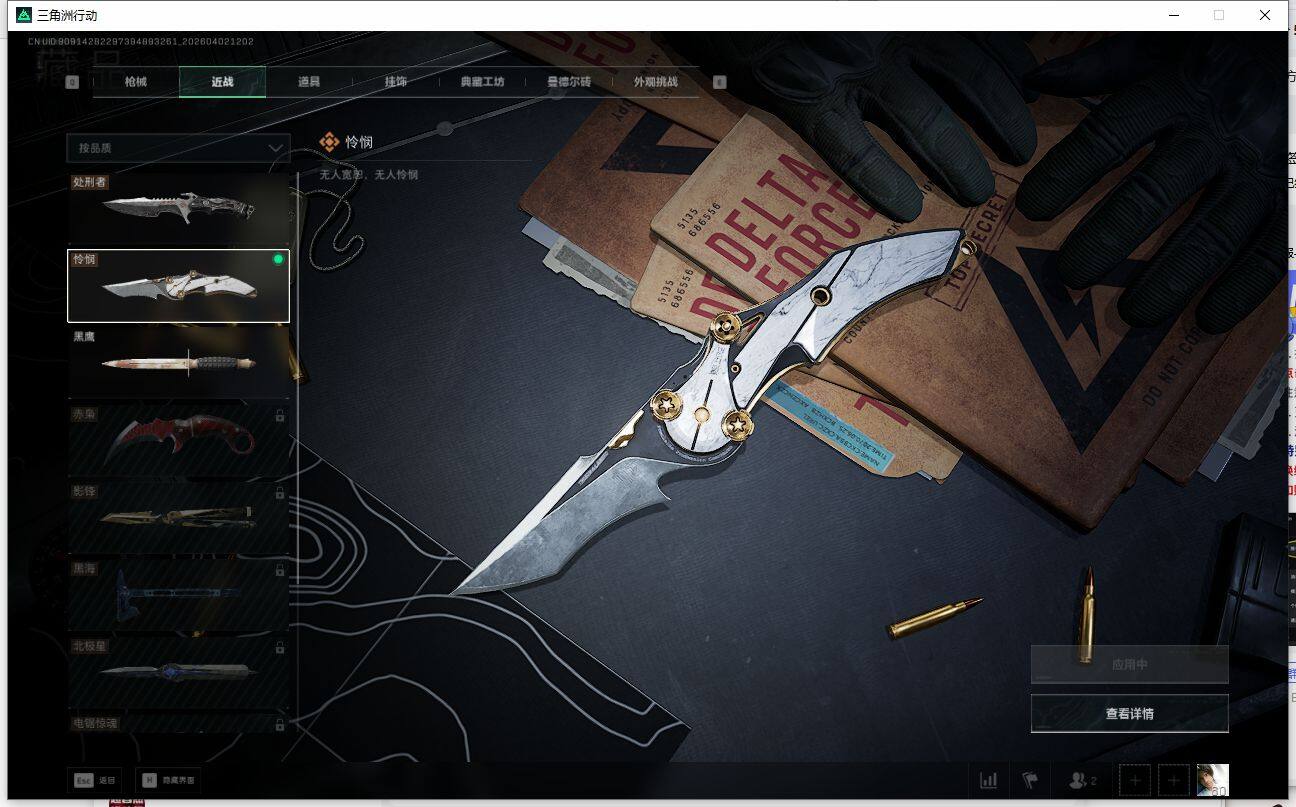Viewport: 1296px width, 807px height.
Task: Click the flag icon in bottom bar
Action: 1030,780
